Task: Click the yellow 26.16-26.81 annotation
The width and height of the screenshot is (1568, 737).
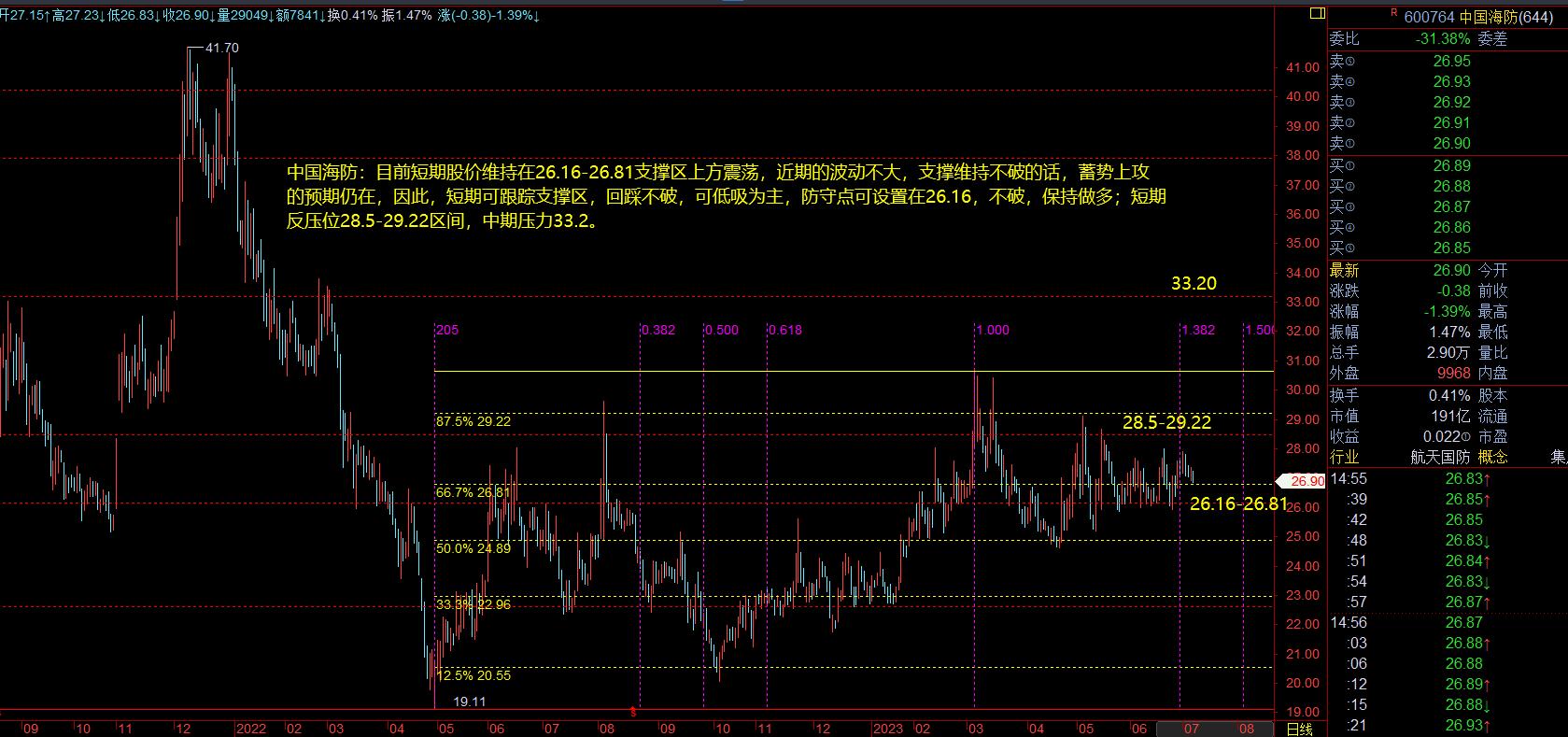Action: click(x=1239, y=504)
